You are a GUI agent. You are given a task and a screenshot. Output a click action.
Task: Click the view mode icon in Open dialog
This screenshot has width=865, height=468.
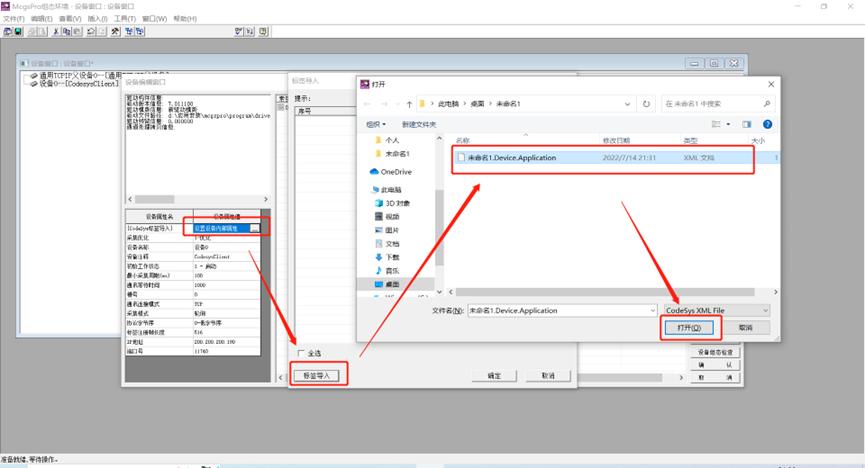(716, 124)
